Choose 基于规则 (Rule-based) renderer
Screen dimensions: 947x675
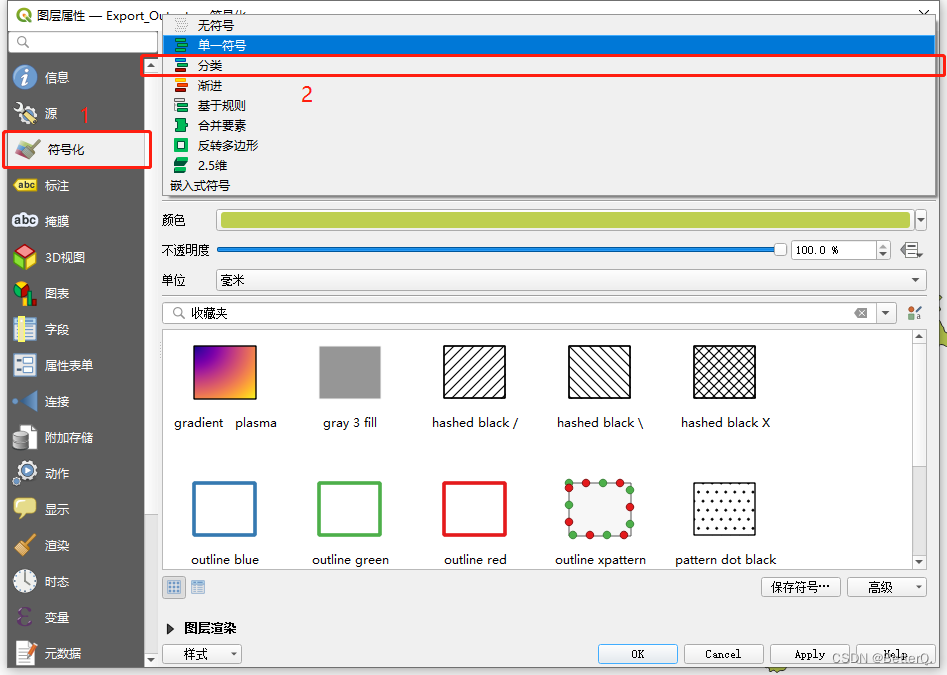(549, 105)
